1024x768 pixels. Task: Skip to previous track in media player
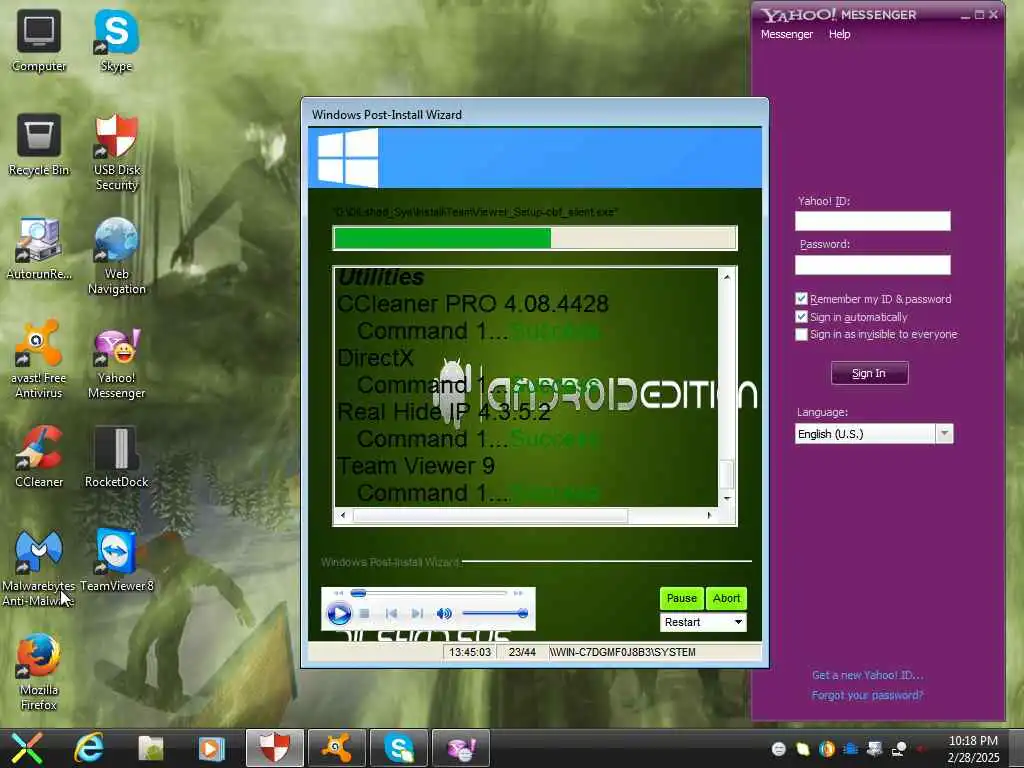click(x=391, y=613)
